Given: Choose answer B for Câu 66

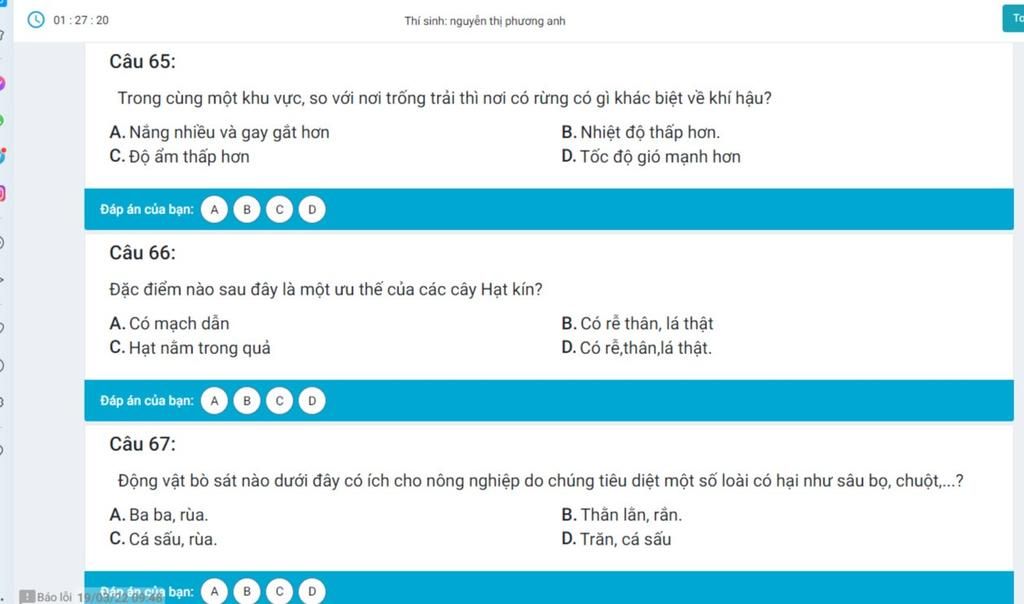Looking at the screenshot, I should (247, 401).
